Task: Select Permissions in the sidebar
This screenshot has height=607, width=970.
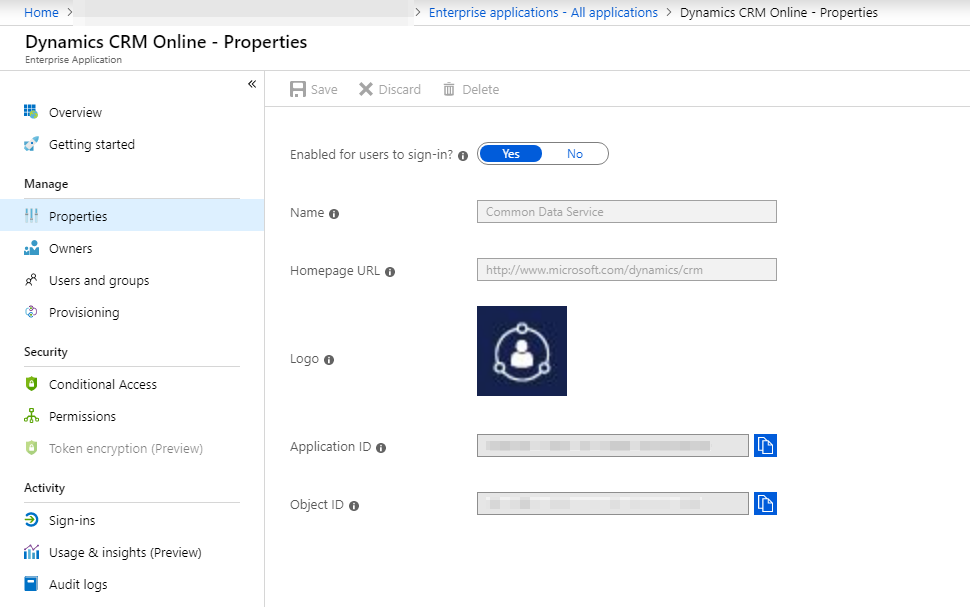Action: tap(81, 416)
